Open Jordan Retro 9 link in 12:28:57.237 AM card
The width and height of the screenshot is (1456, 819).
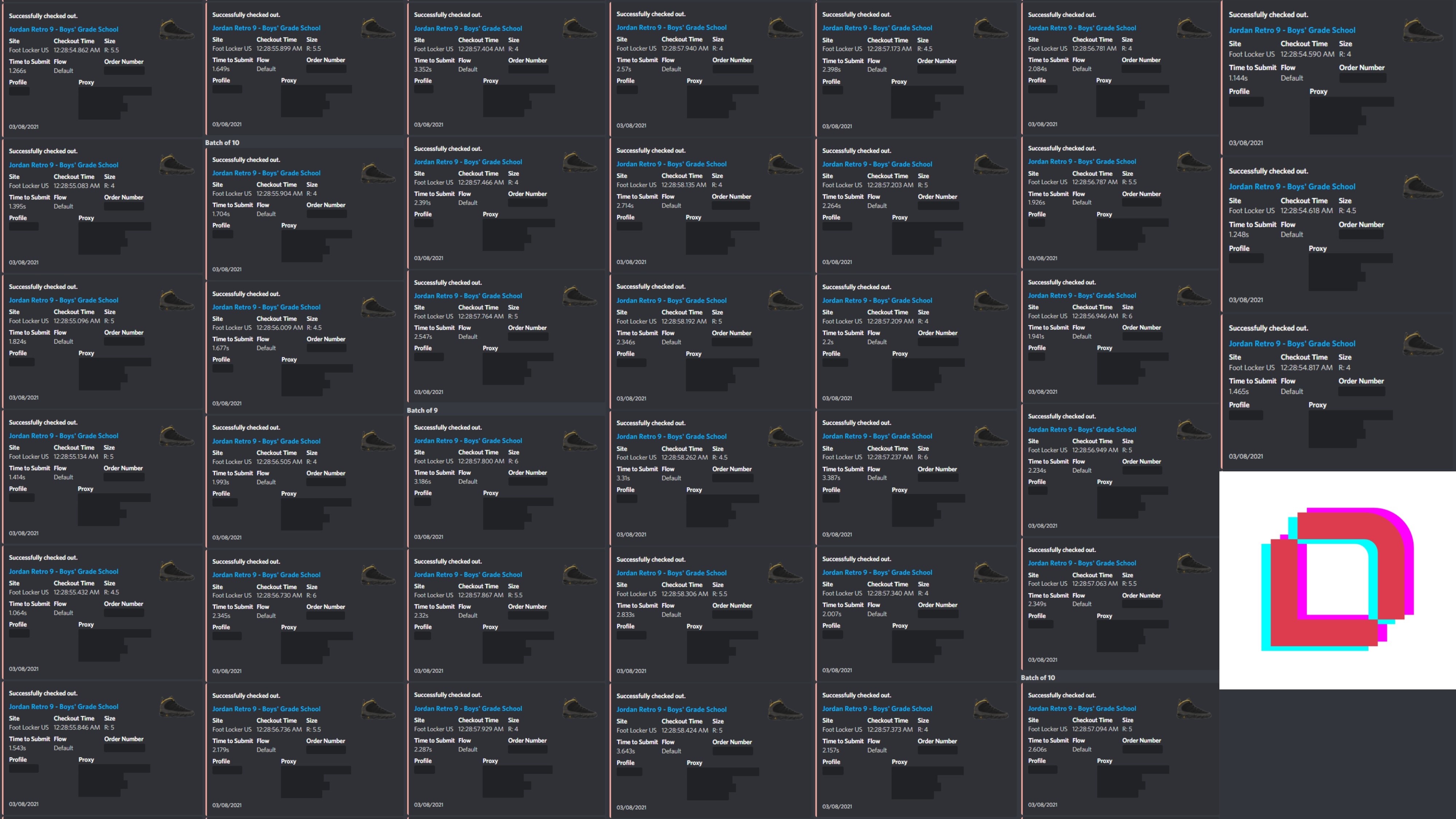877,436
